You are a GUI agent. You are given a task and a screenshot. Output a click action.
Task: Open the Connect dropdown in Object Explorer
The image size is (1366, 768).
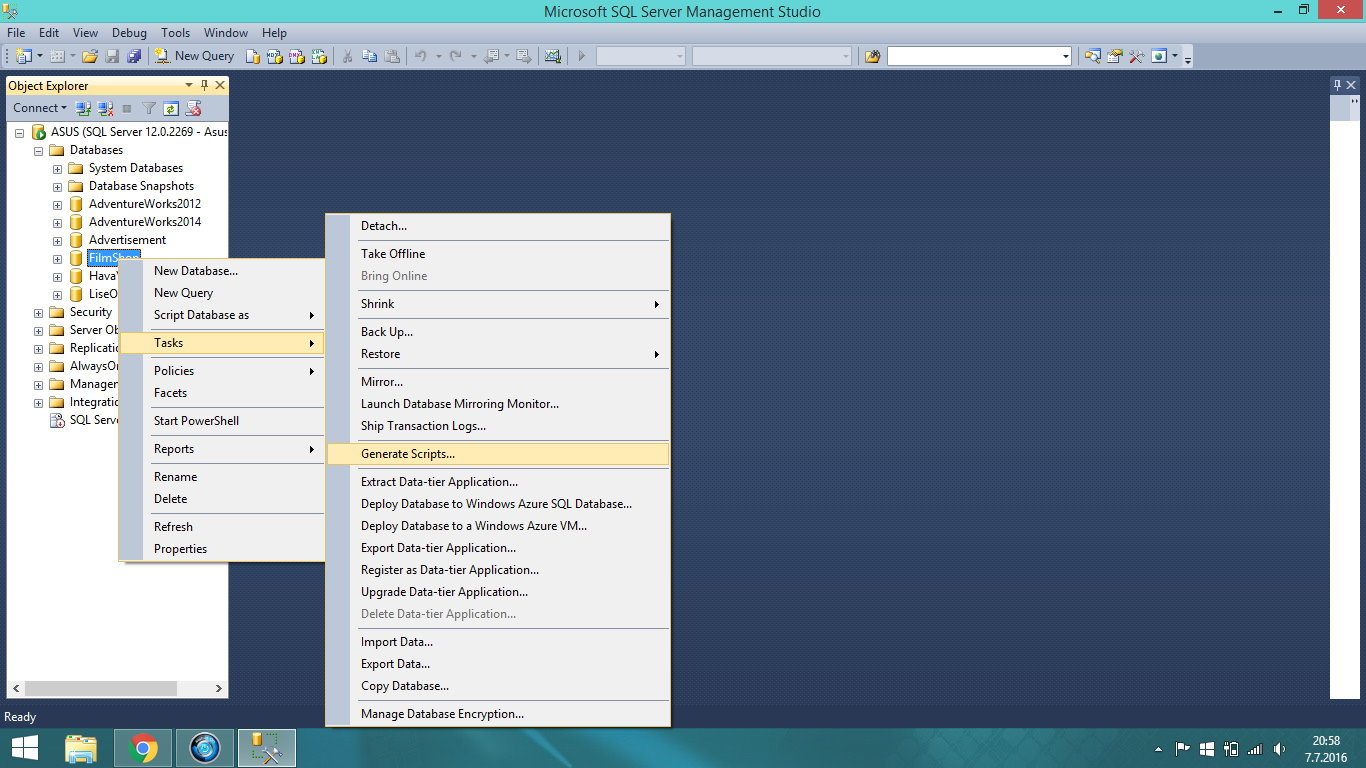[40, 108]
